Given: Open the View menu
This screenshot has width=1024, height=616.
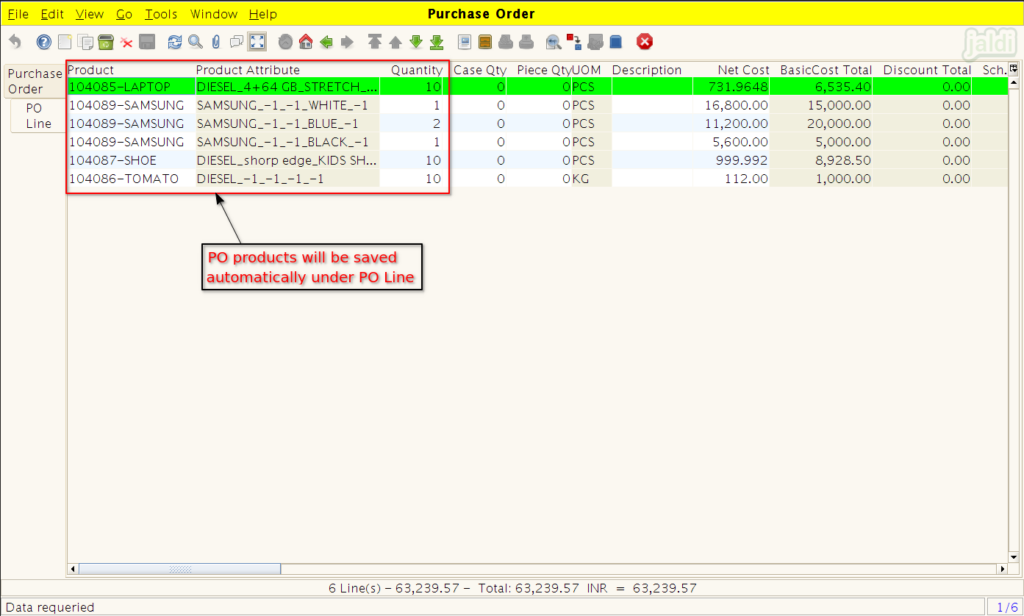Looking at the screenshot, I should coord(89,14).
